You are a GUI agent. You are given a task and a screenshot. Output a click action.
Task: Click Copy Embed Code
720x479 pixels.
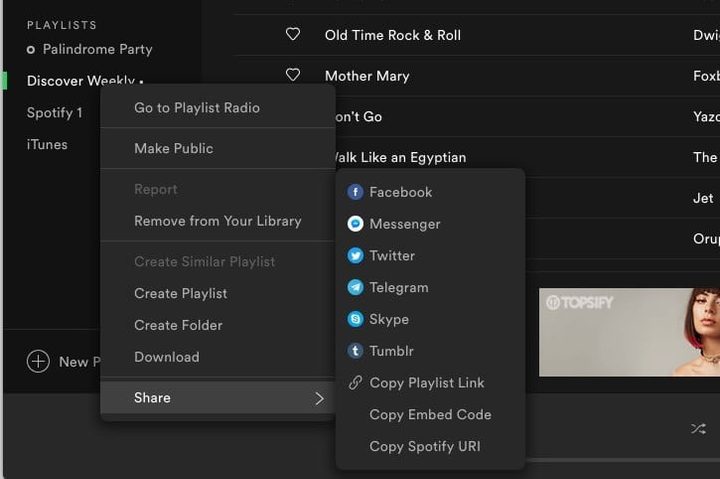tap(430, 415)
